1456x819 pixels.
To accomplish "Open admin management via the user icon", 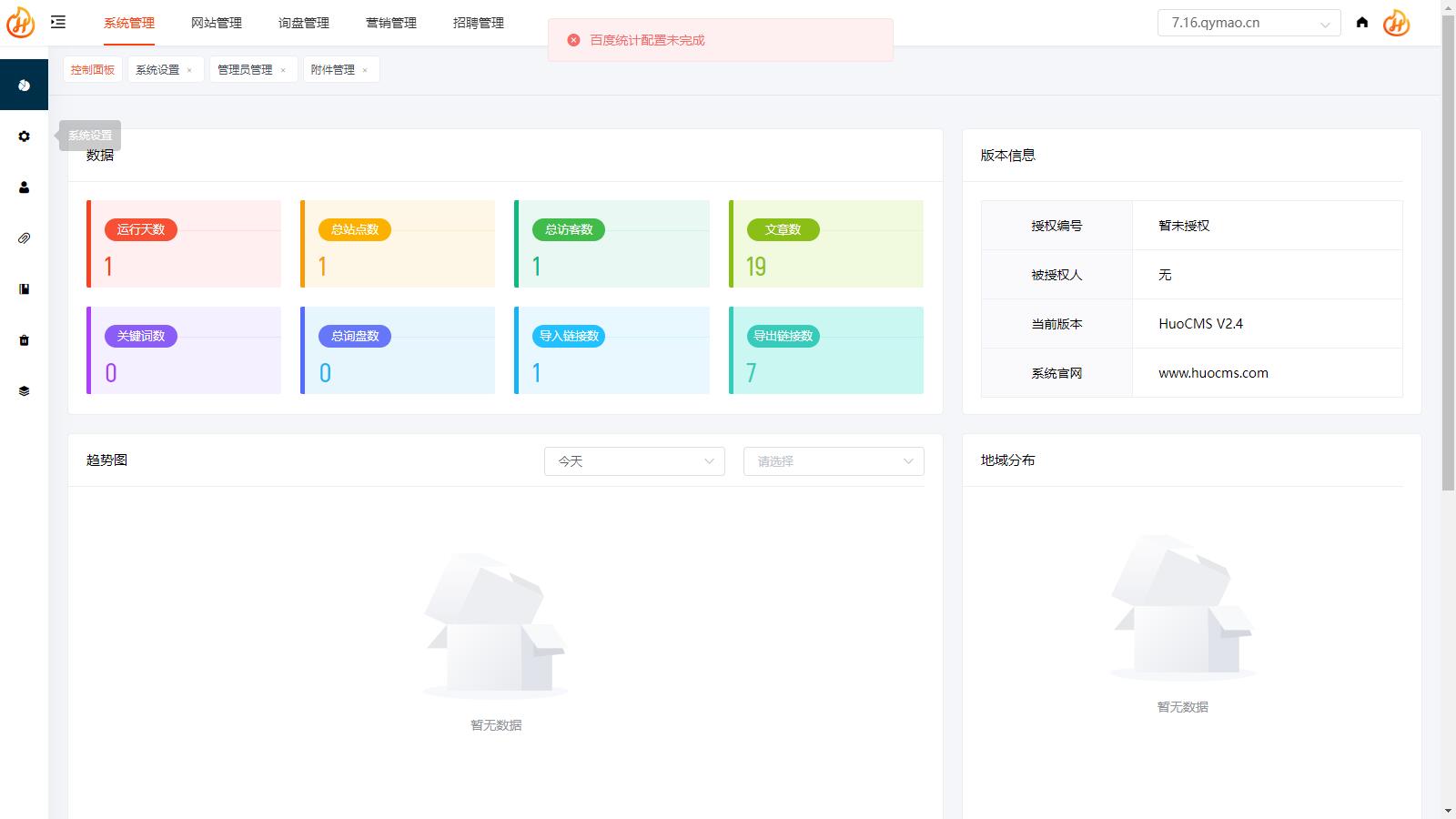I will pos(24,187).
